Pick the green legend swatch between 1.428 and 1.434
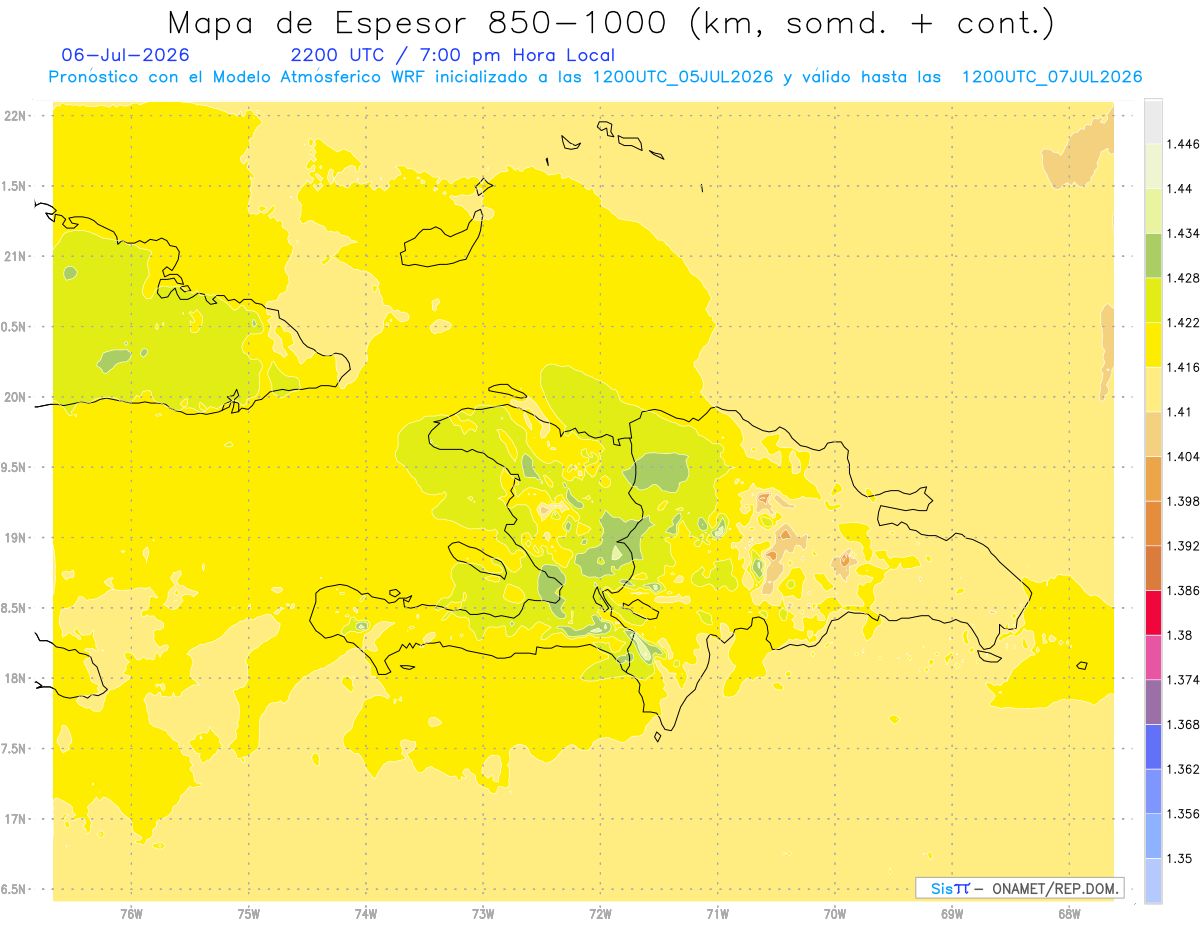This screenshot has width=1200, height=927. pos(1153,255)
